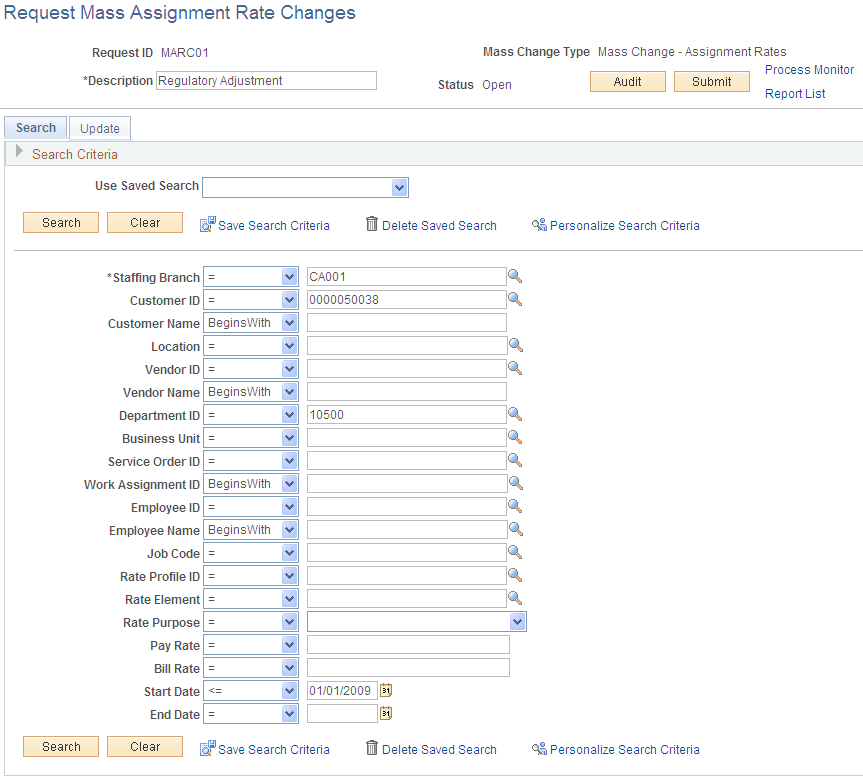Open the Rate Purpose dropdown
Image resolution: width=863 pixels, height=777 pixels.
pos(517,622)
